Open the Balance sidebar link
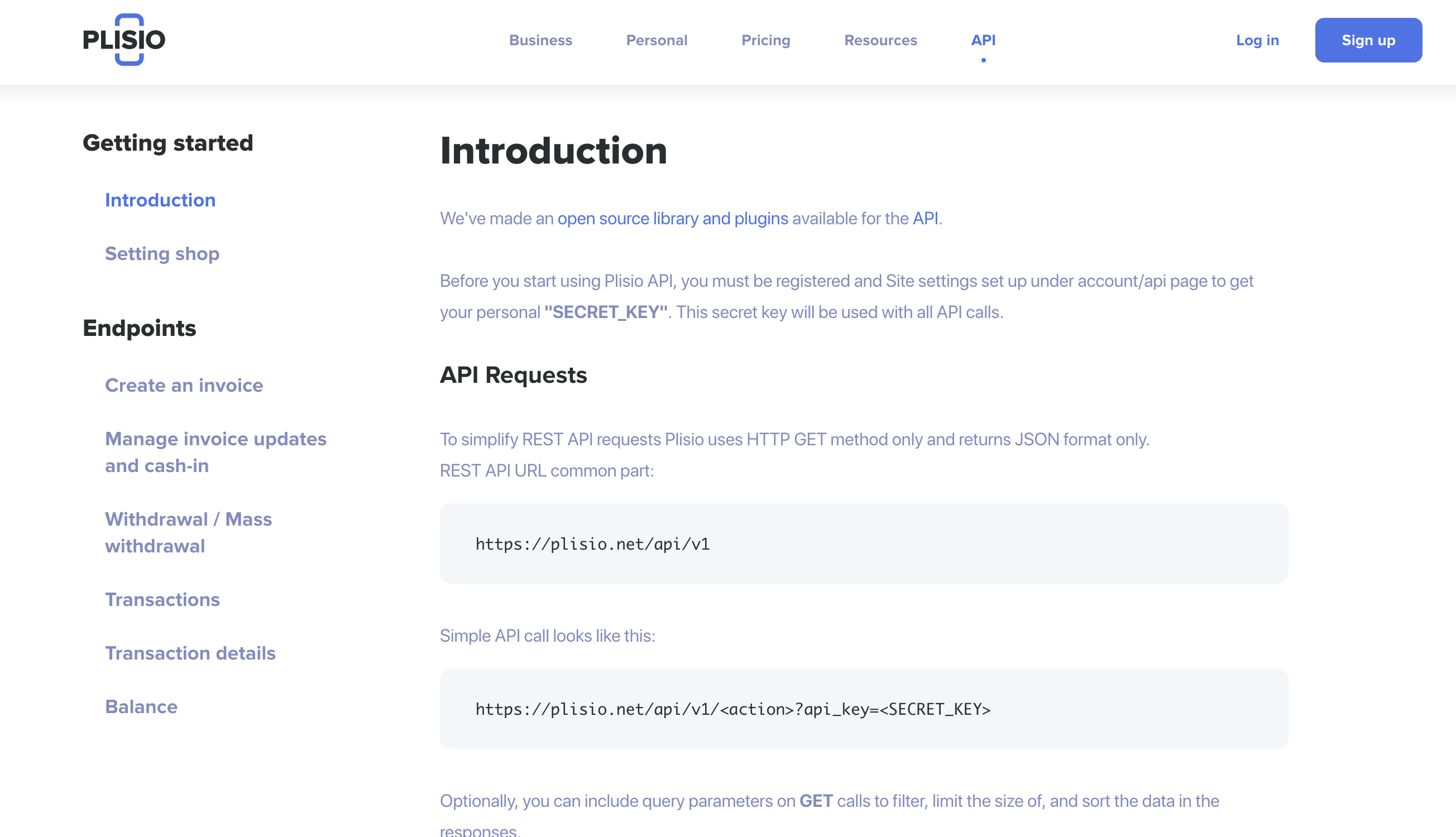The height and width of the screenshot is (837, 1456). coord(141,706)
